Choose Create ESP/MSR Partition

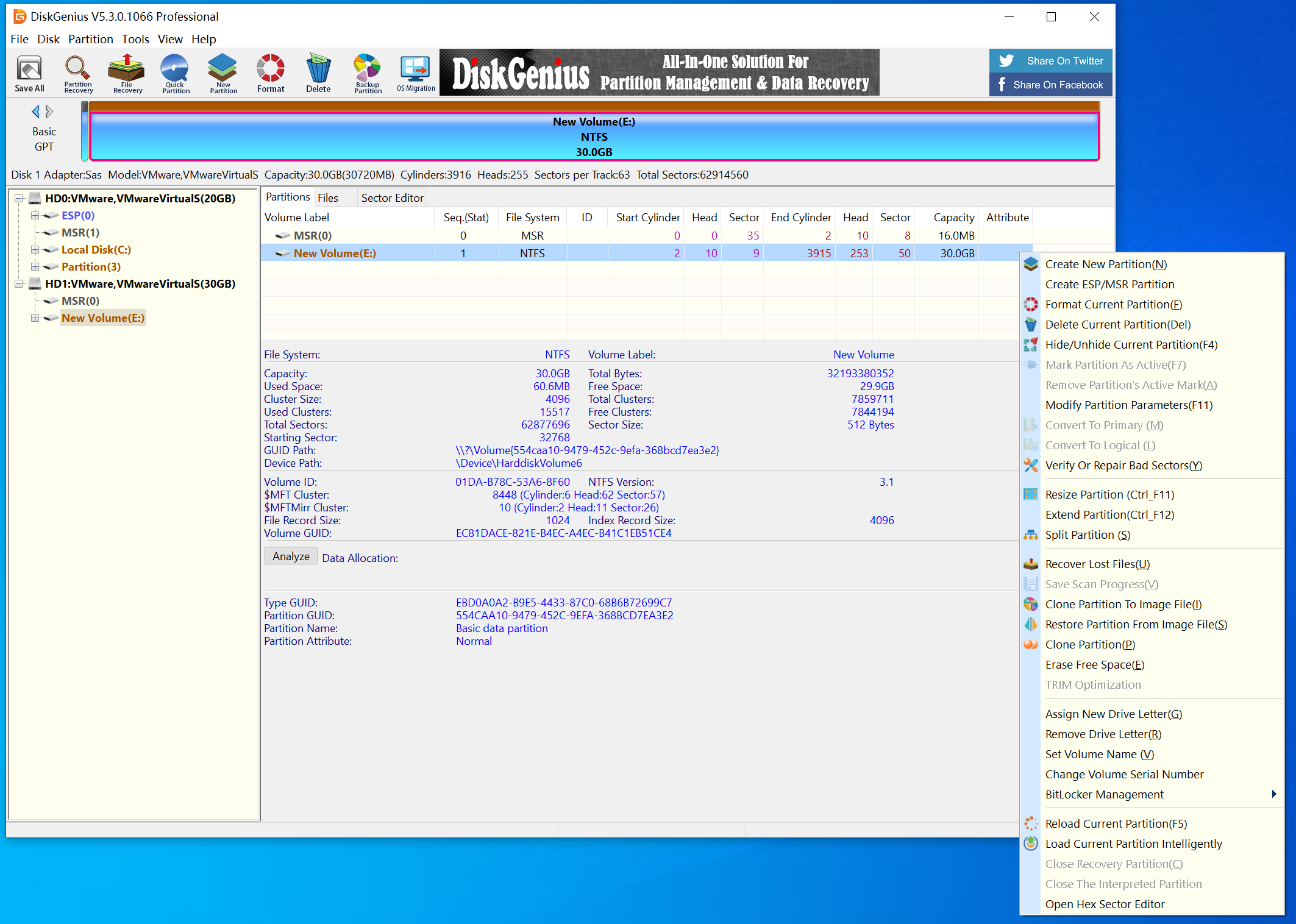click(x=1109, y=284)
